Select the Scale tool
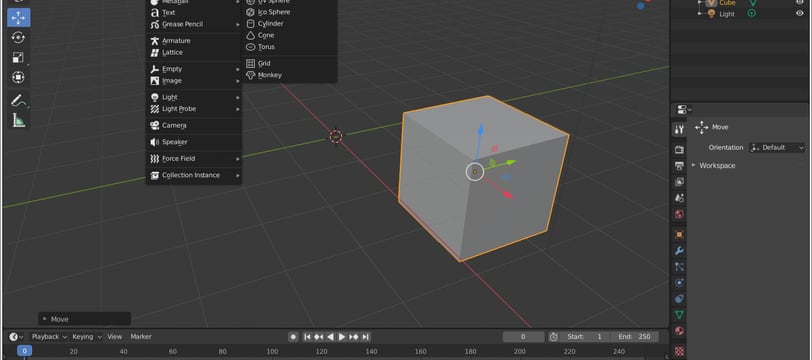This screenshot has height=360, width=812. 19,57
